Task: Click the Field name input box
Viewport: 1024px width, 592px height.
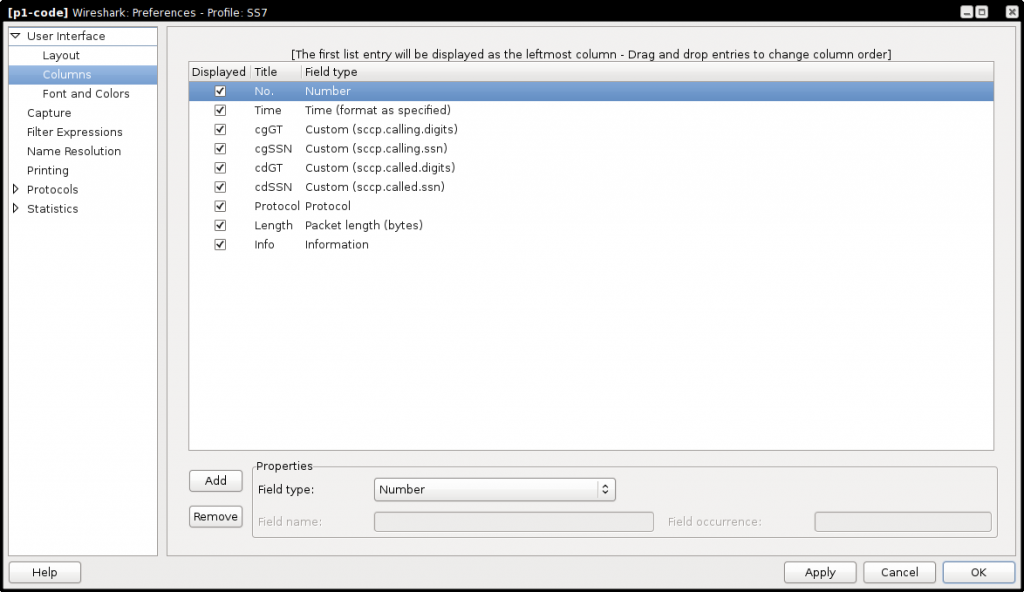Action: (x=513, y=521)
